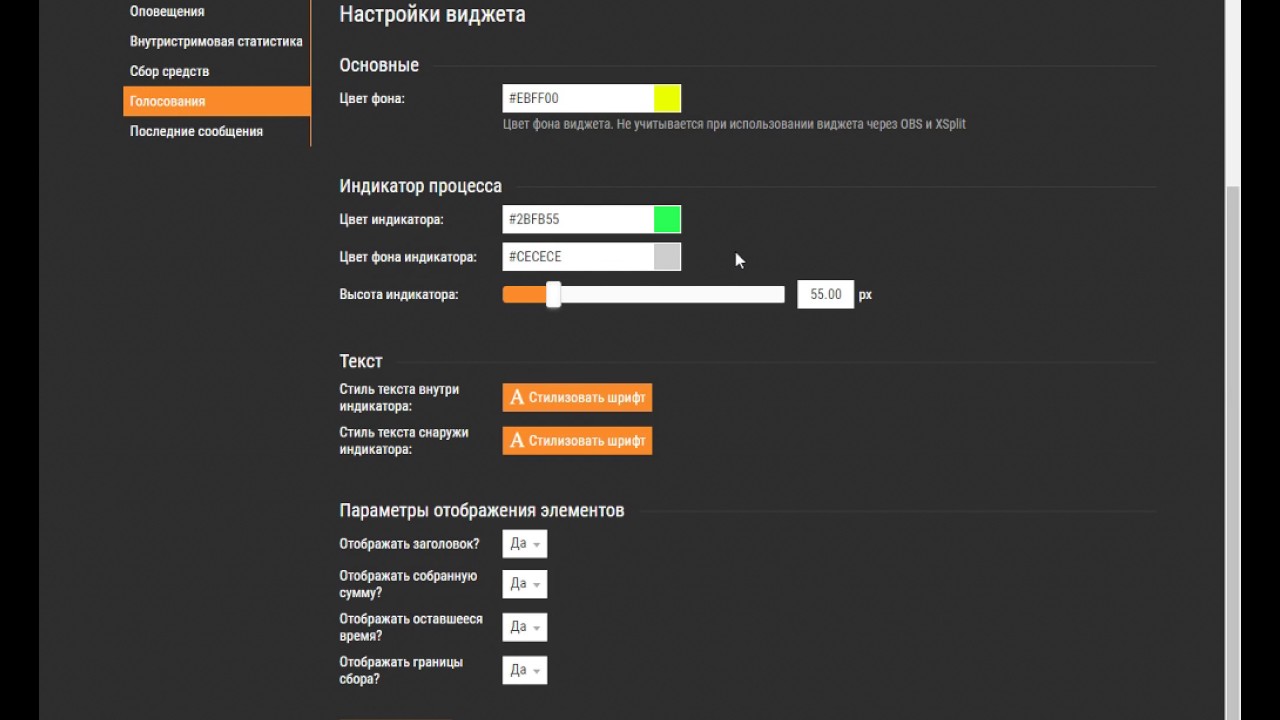Select the Голосования sidebar item

(216, 101)
